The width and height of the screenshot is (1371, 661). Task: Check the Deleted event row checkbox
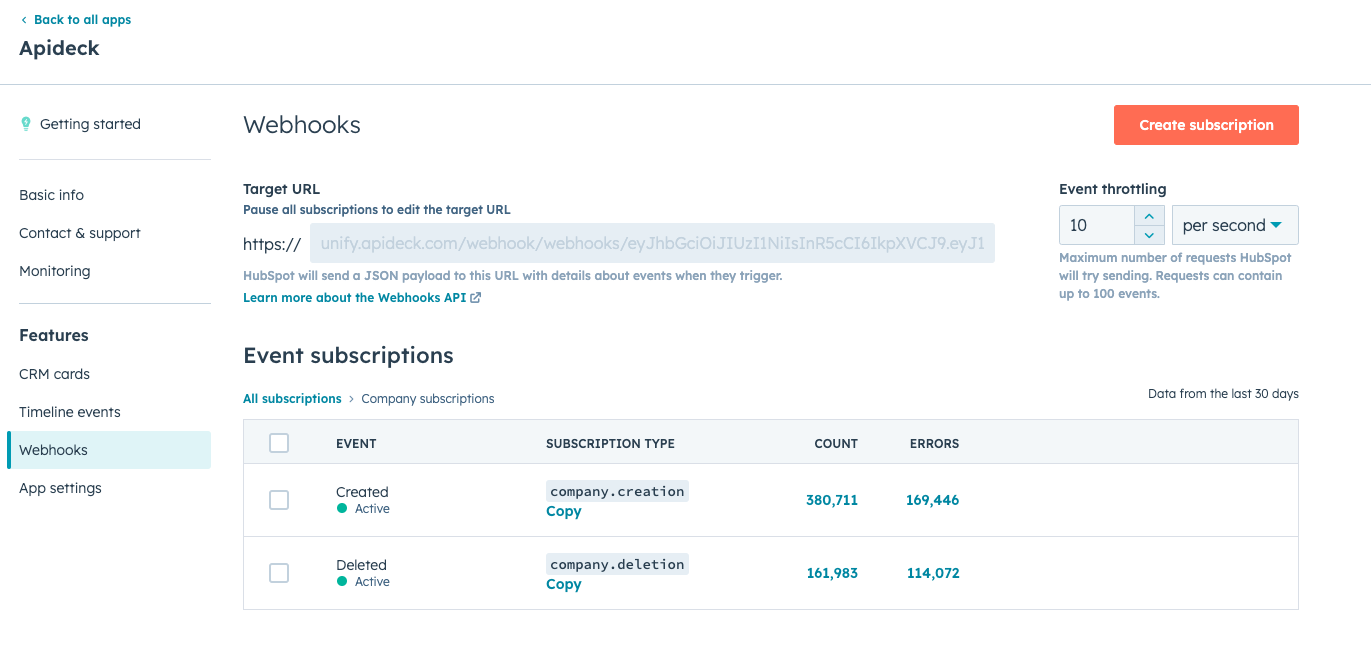tap(279, 573)
